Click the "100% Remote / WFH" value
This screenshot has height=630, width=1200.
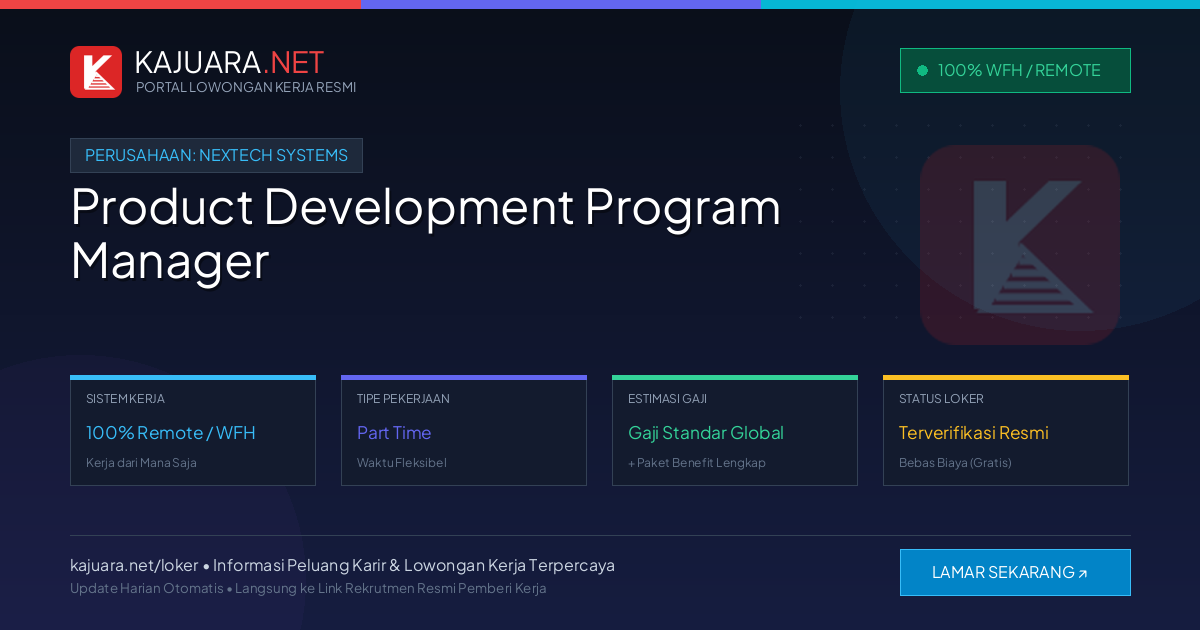click(x=171, y=433)
